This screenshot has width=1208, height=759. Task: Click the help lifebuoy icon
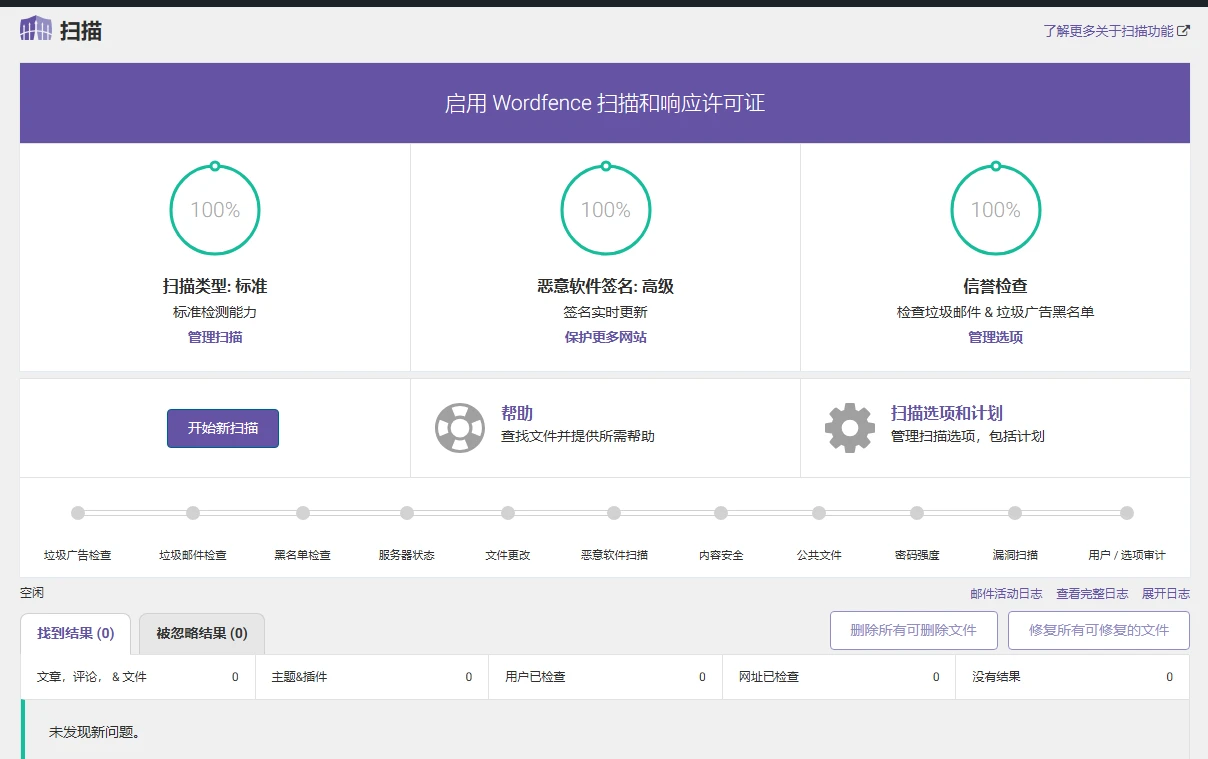[x=460, y=427]
